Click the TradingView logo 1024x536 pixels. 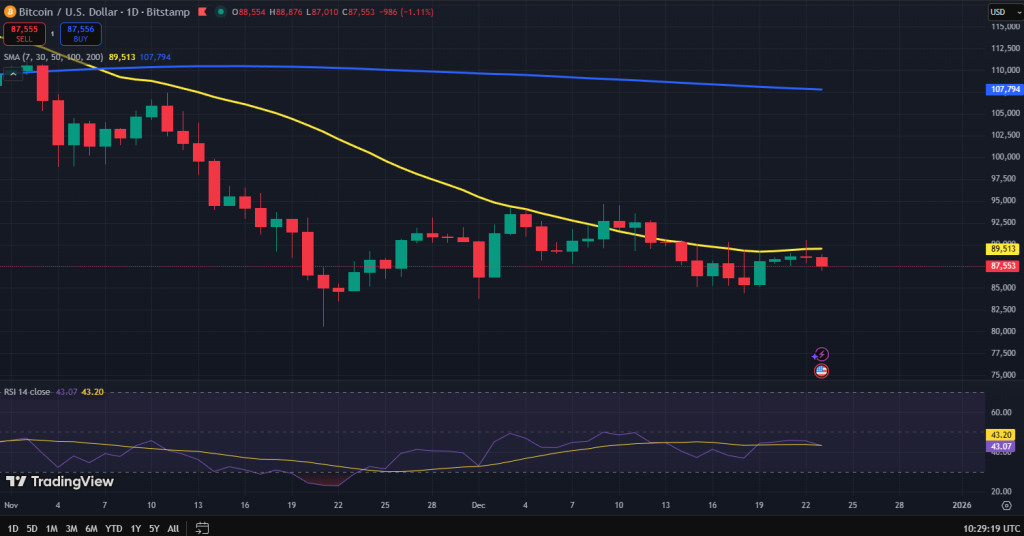pos(60,482)
